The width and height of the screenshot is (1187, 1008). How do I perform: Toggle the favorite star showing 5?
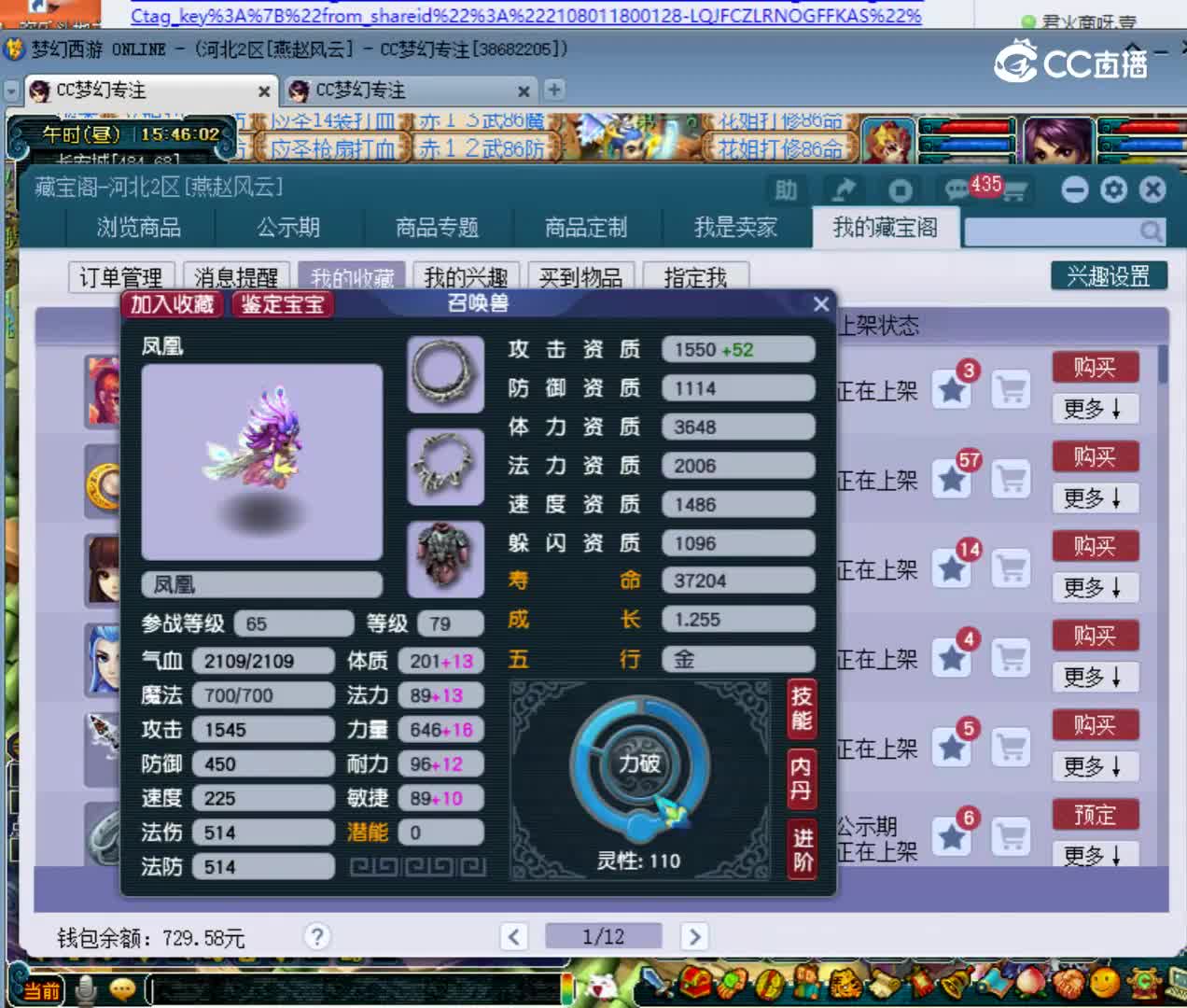click(x=952, y=749)
